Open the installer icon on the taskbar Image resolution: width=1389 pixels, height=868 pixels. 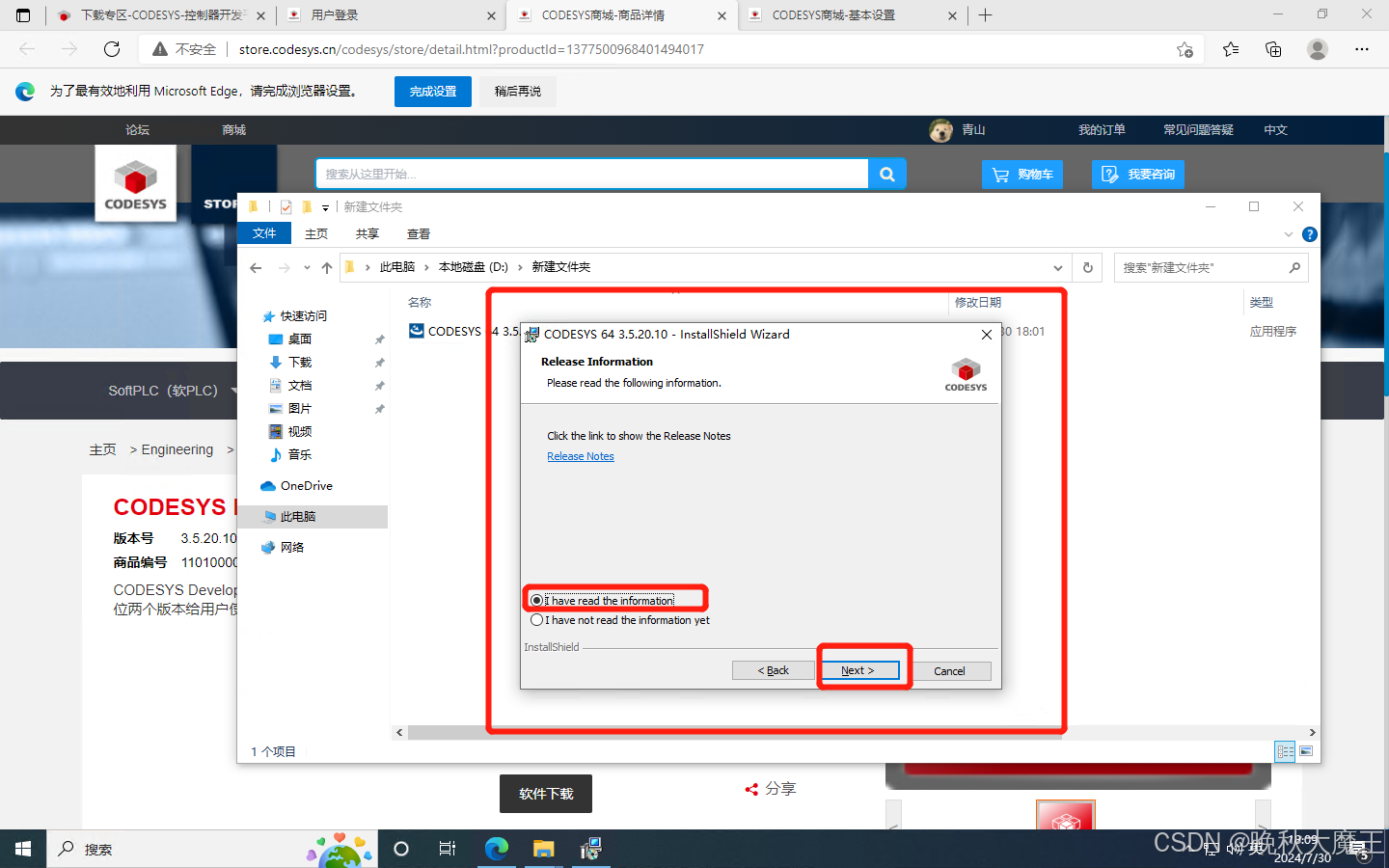click(590, 849)
